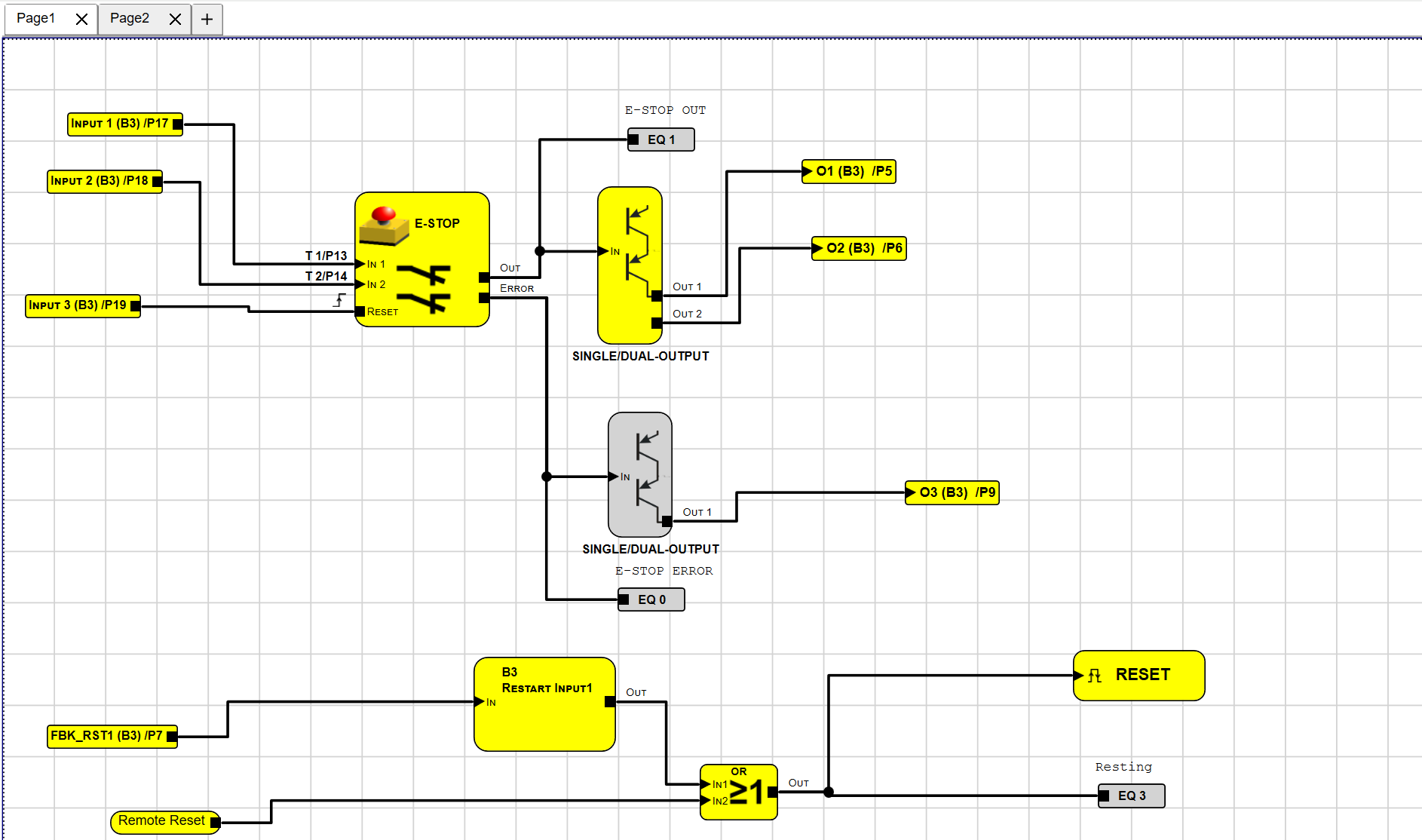Image resolution: width=1422 pixels, height=840 pixels.
Task: Select the FBK_RST1 (B3) /P7 terminal
Action: 107,736
